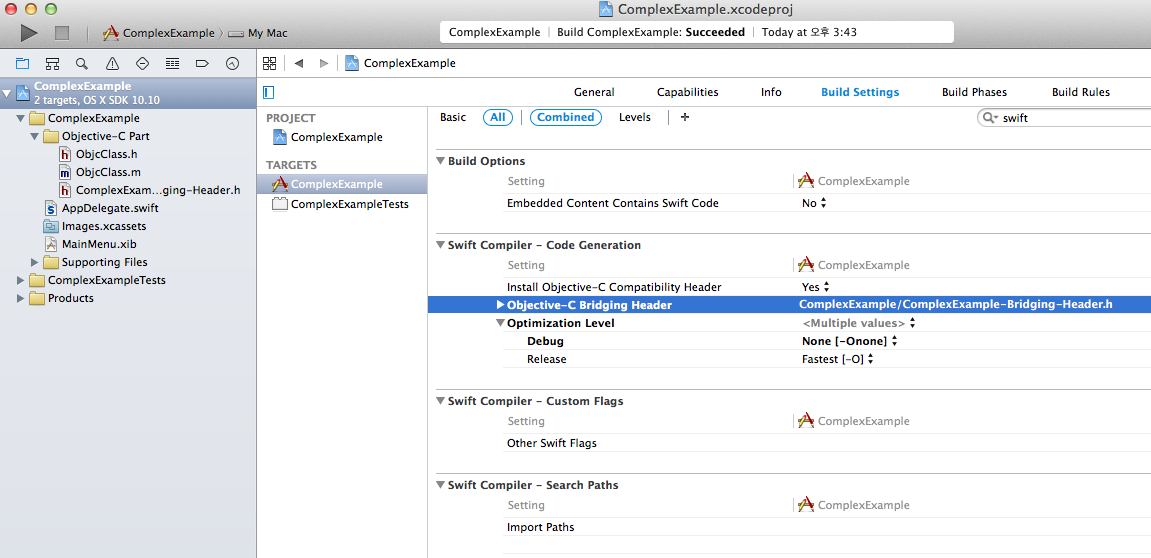Open the Test navigator diamond icon
Viewport: 1151px width, 558px height.
tap(142, 63)
